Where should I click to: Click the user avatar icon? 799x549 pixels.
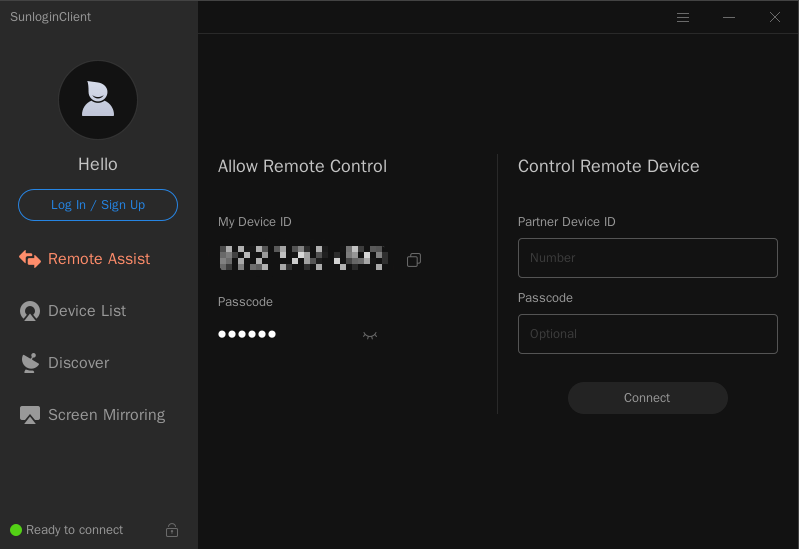tap(98, 100)
